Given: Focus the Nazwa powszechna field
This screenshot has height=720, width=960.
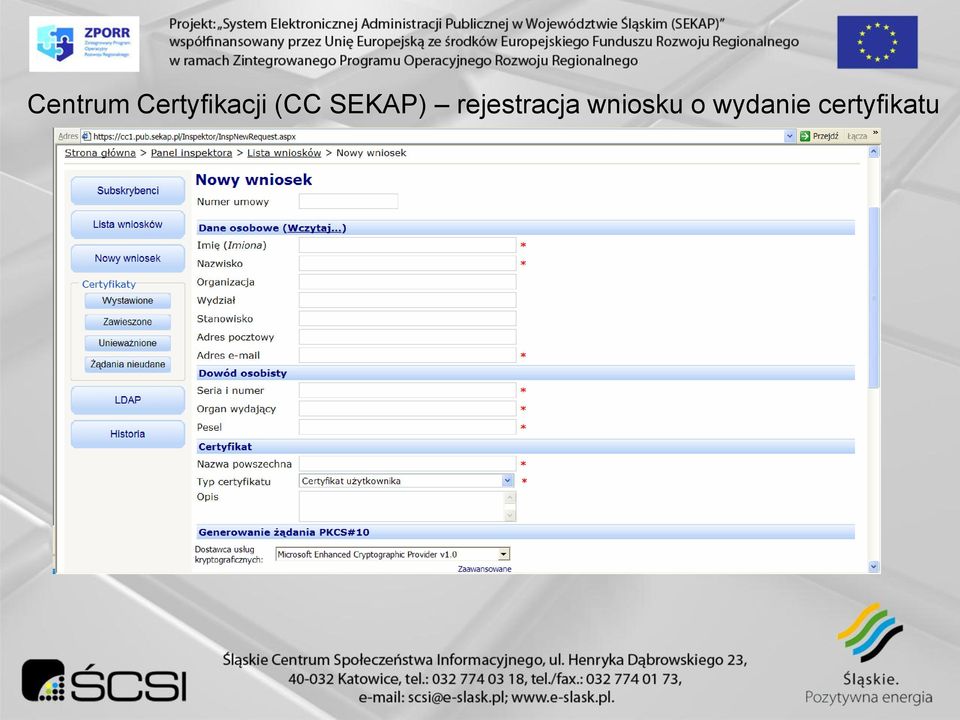Looking at the screenshot, I should coord(408,463).
